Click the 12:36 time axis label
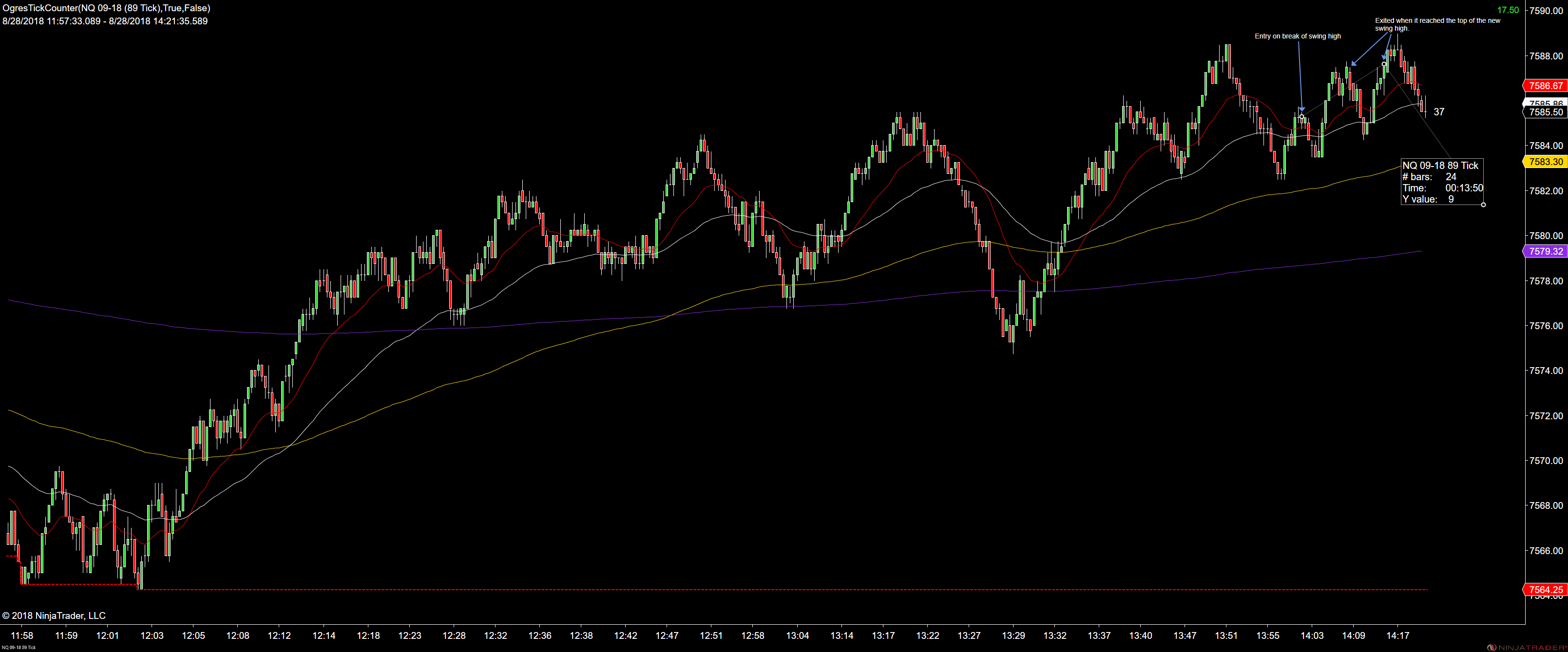The height and width of the screenshot is (652, 1568). click(x=540, y=635)
